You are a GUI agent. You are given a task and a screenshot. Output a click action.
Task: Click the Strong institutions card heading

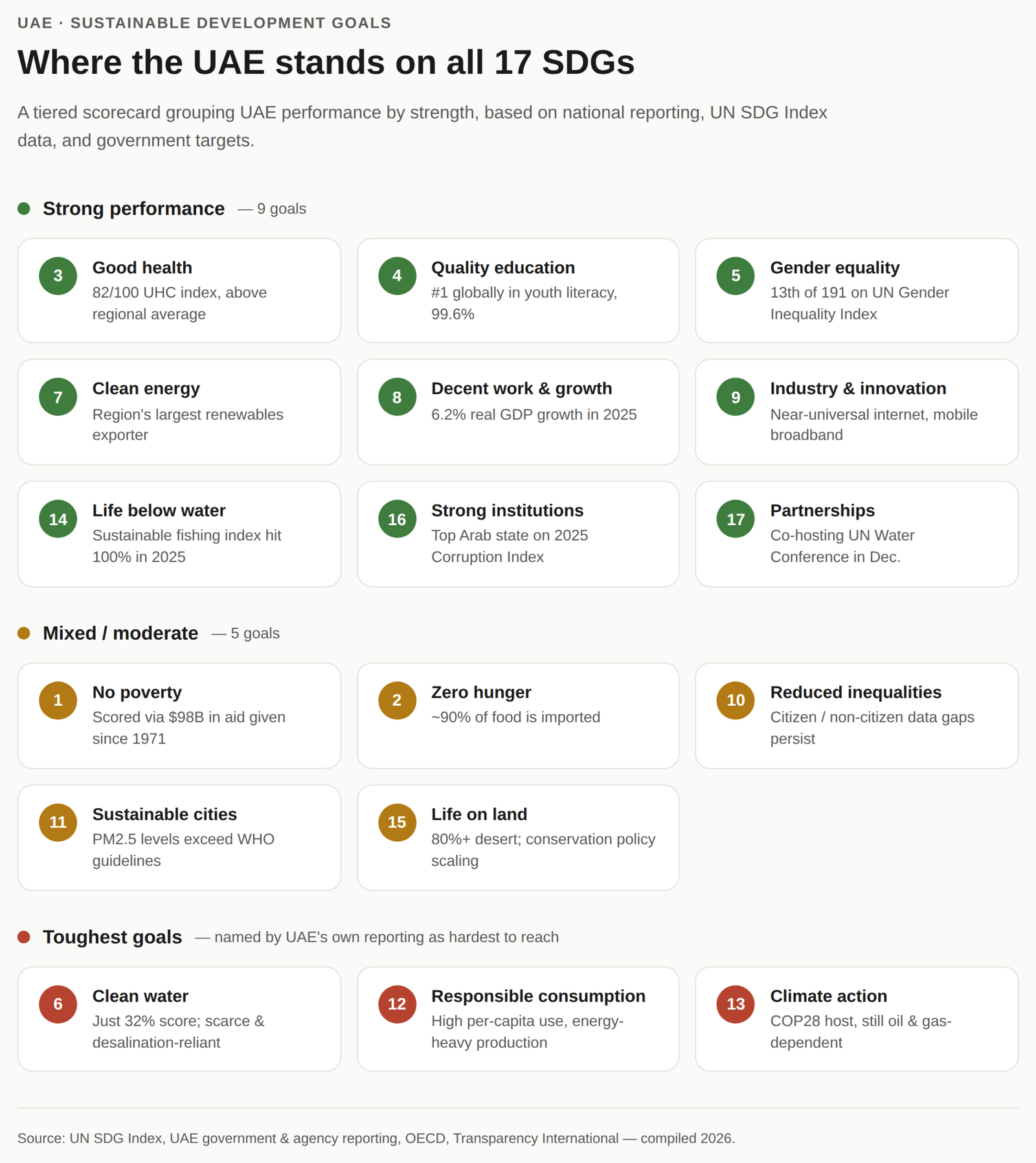[x=507, y=510]
